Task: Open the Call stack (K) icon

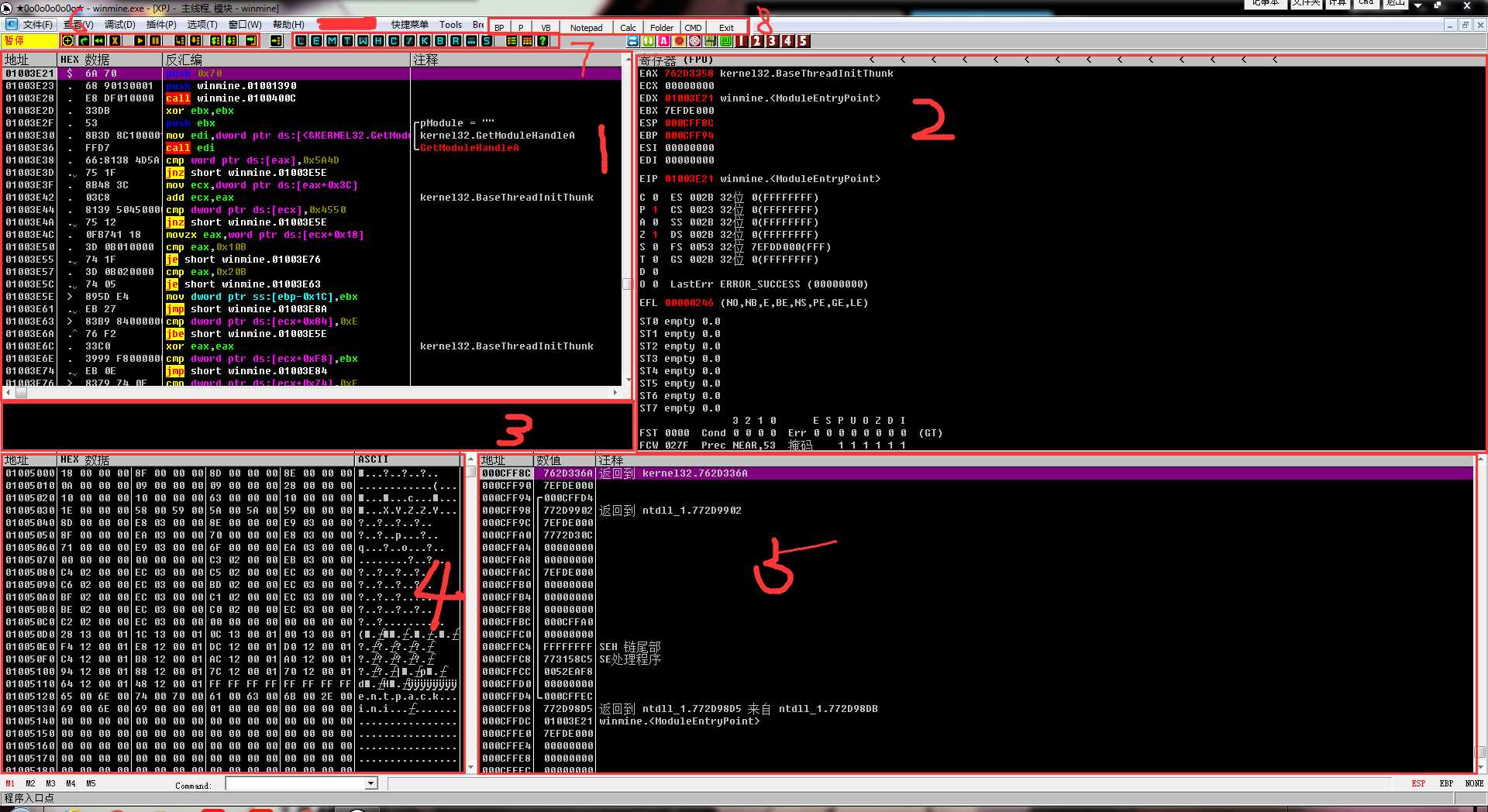Action: (x=425, y=41)
